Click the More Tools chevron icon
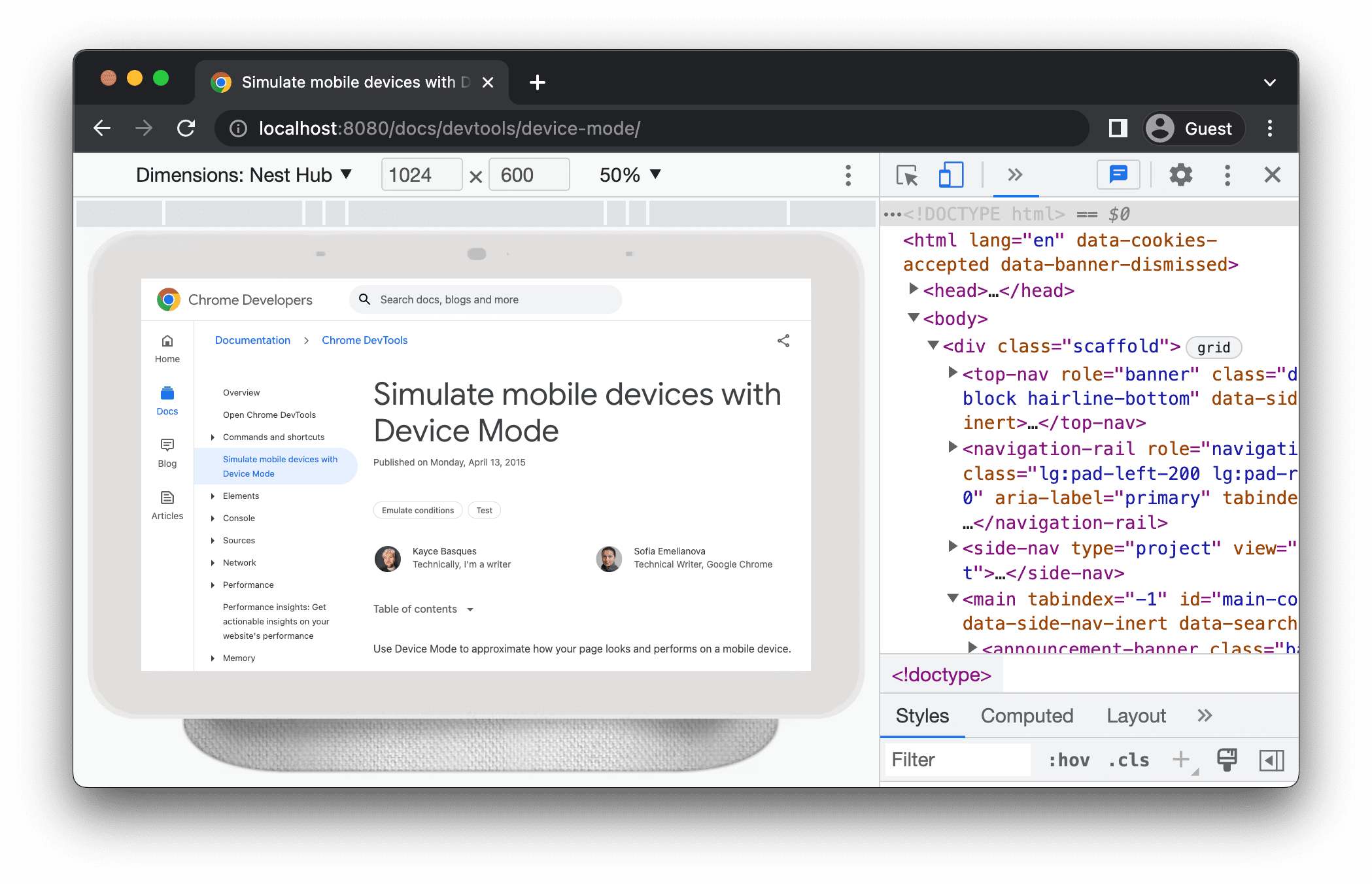Viewport: 1372px width, 884px height. coord(1014,175)
